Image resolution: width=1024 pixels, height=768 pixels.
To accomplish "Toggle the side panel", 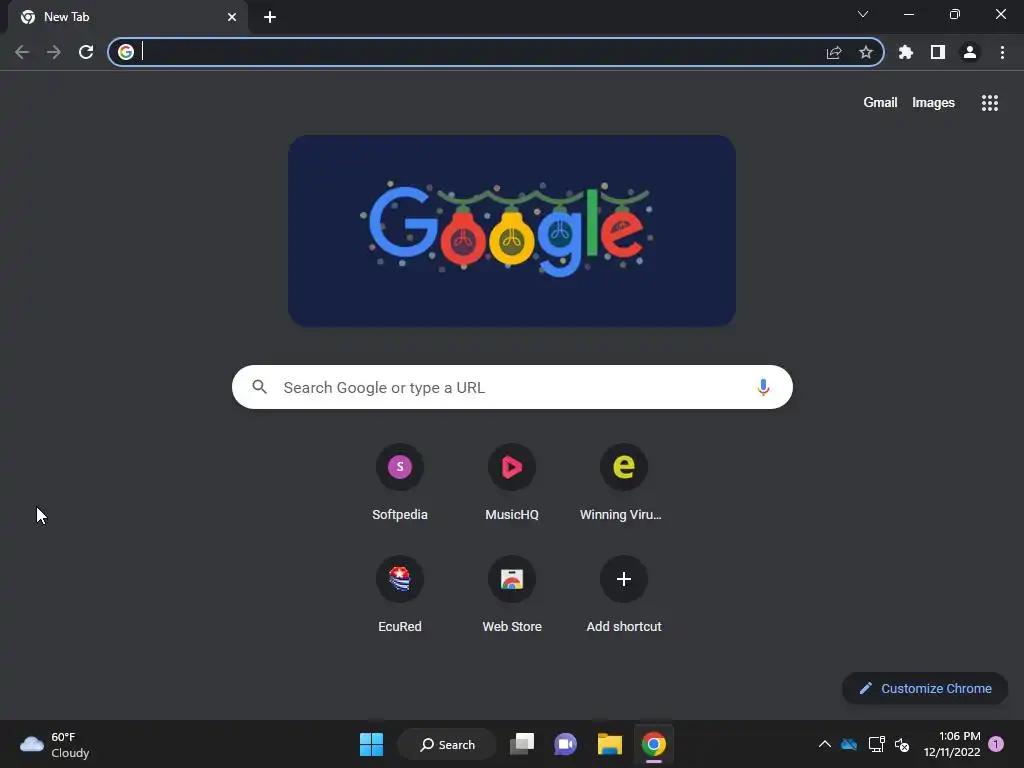I will (x=938, y=52).
